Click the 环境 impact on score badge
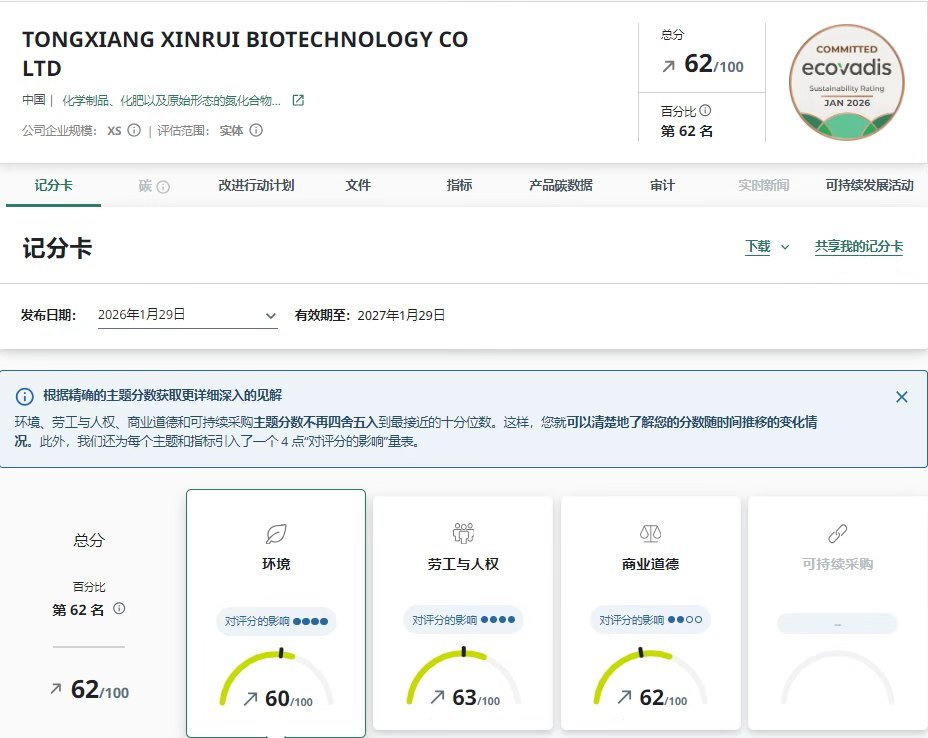 click(276, 621)
